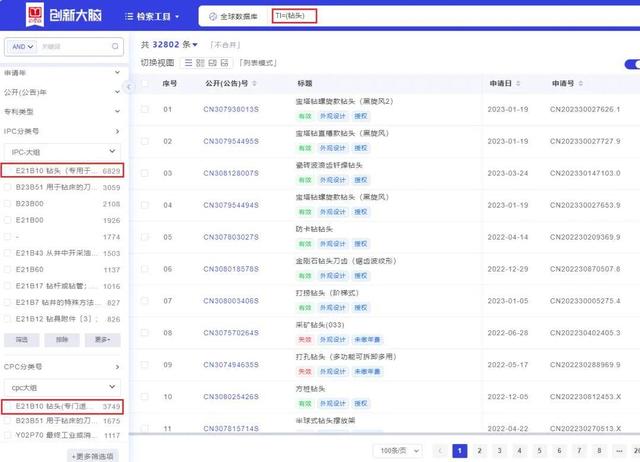The image size is (640, 462).
Task: Toggle the blue switch at top right
Action: click(x=630, y=62)
